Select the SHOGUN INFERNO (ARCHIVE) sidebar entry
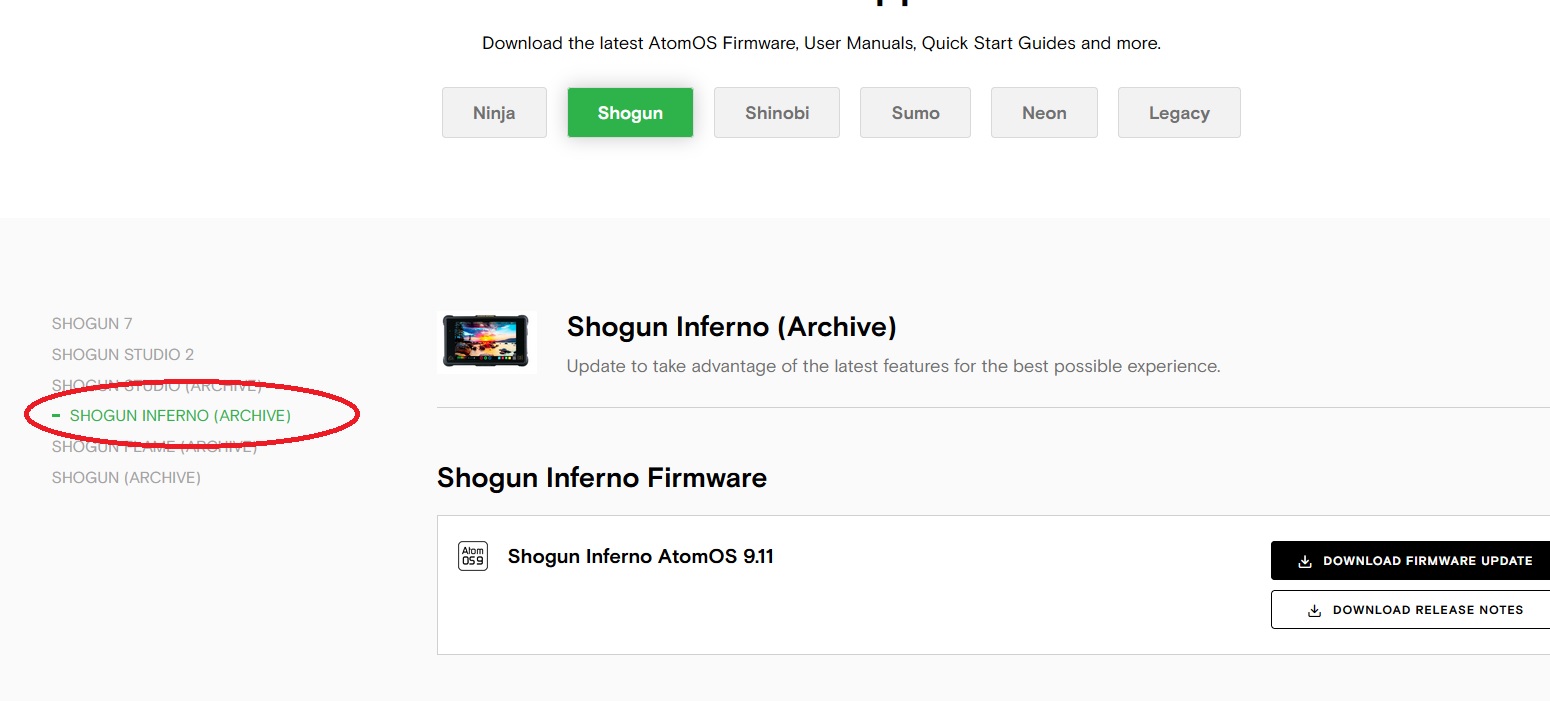Image resolution: width=1550 pixels, height=701 pixels. point(179,415)
